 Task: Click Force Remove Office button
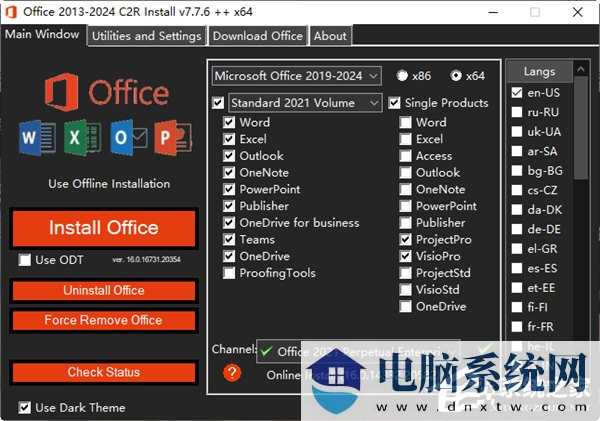pyautogui.click(x=104, y=320)
